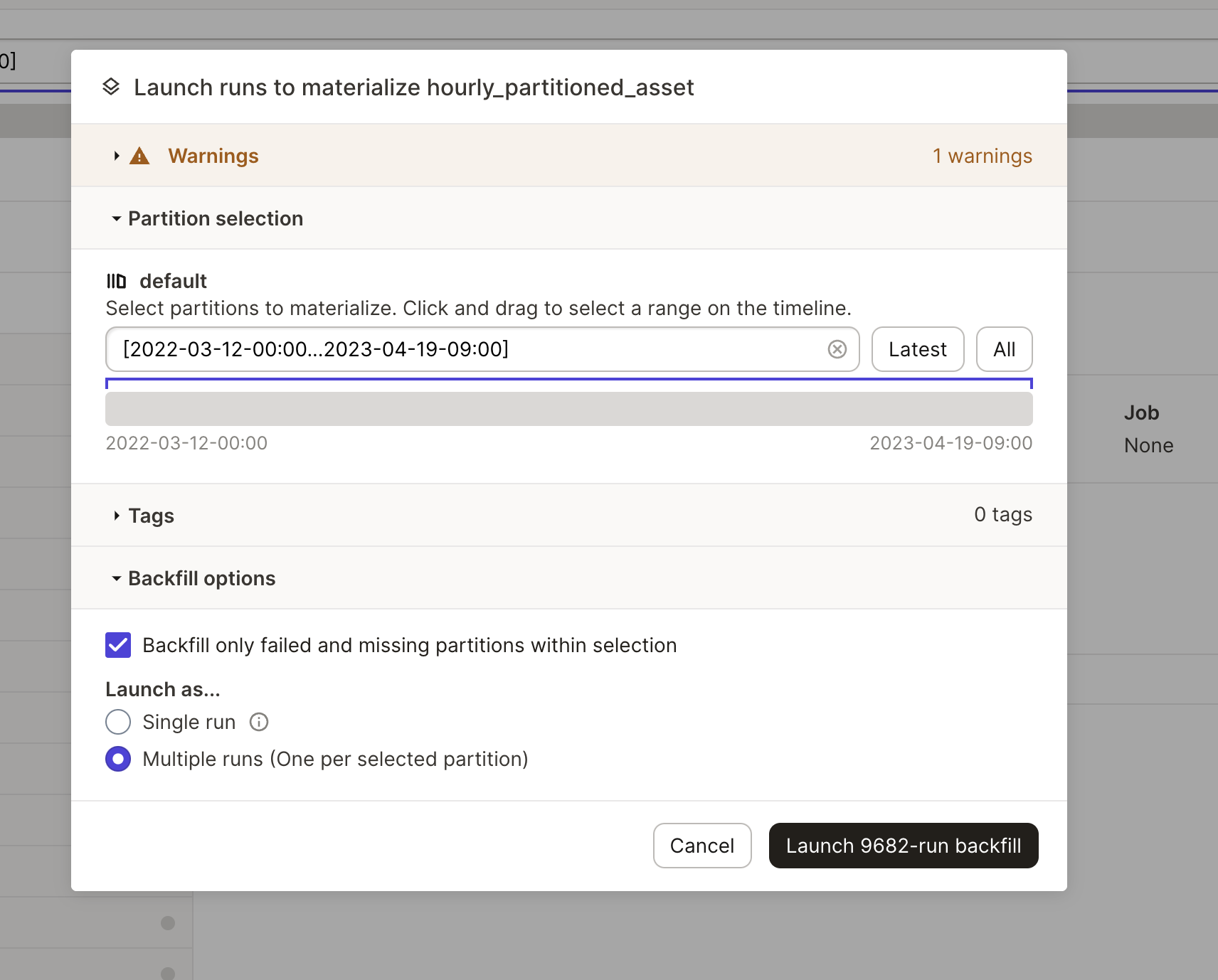Uncheck 'Backfill only failed and missing partitions'

coord(118,645)
